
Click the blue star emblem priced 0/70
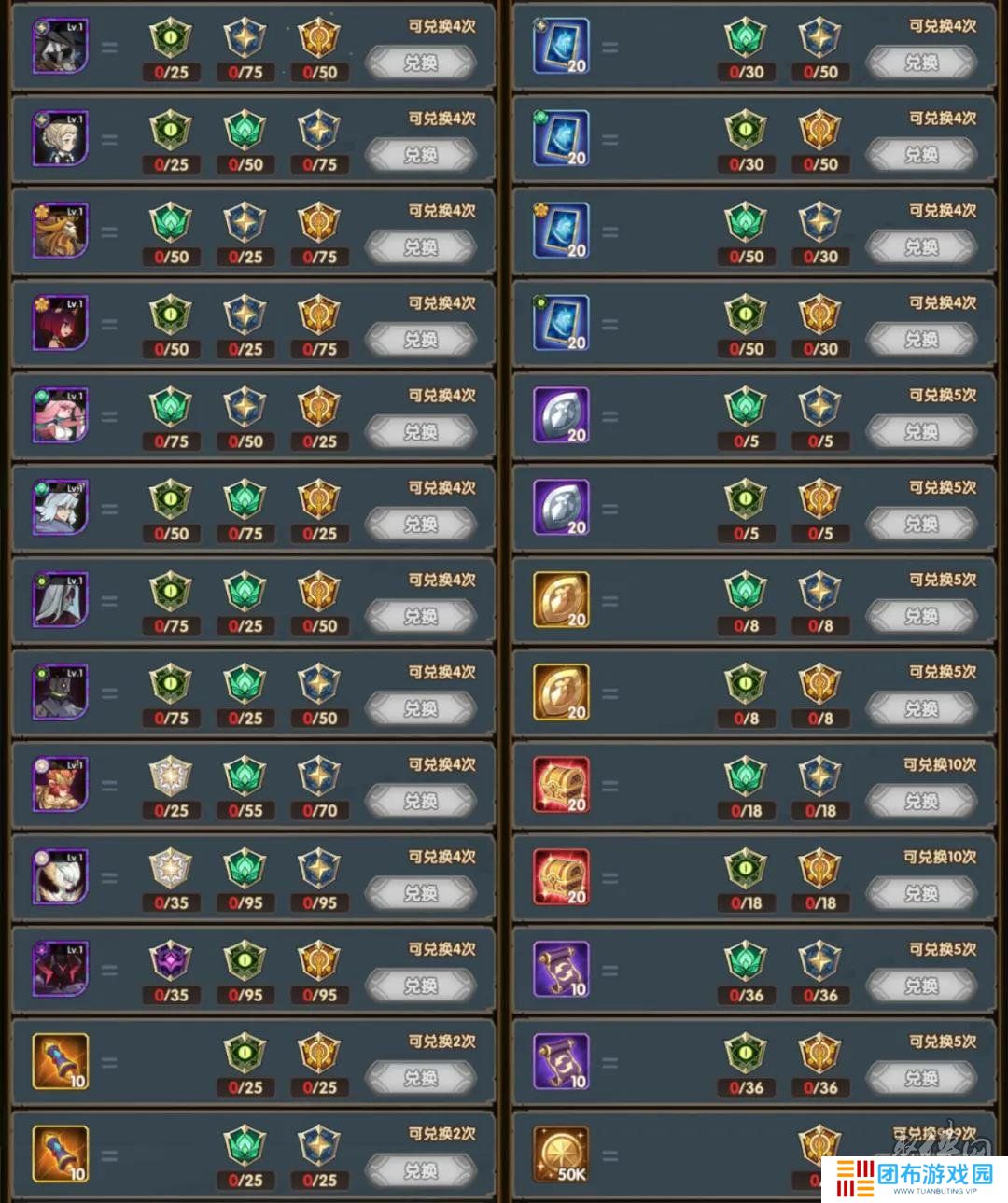[x=320, y=776]
